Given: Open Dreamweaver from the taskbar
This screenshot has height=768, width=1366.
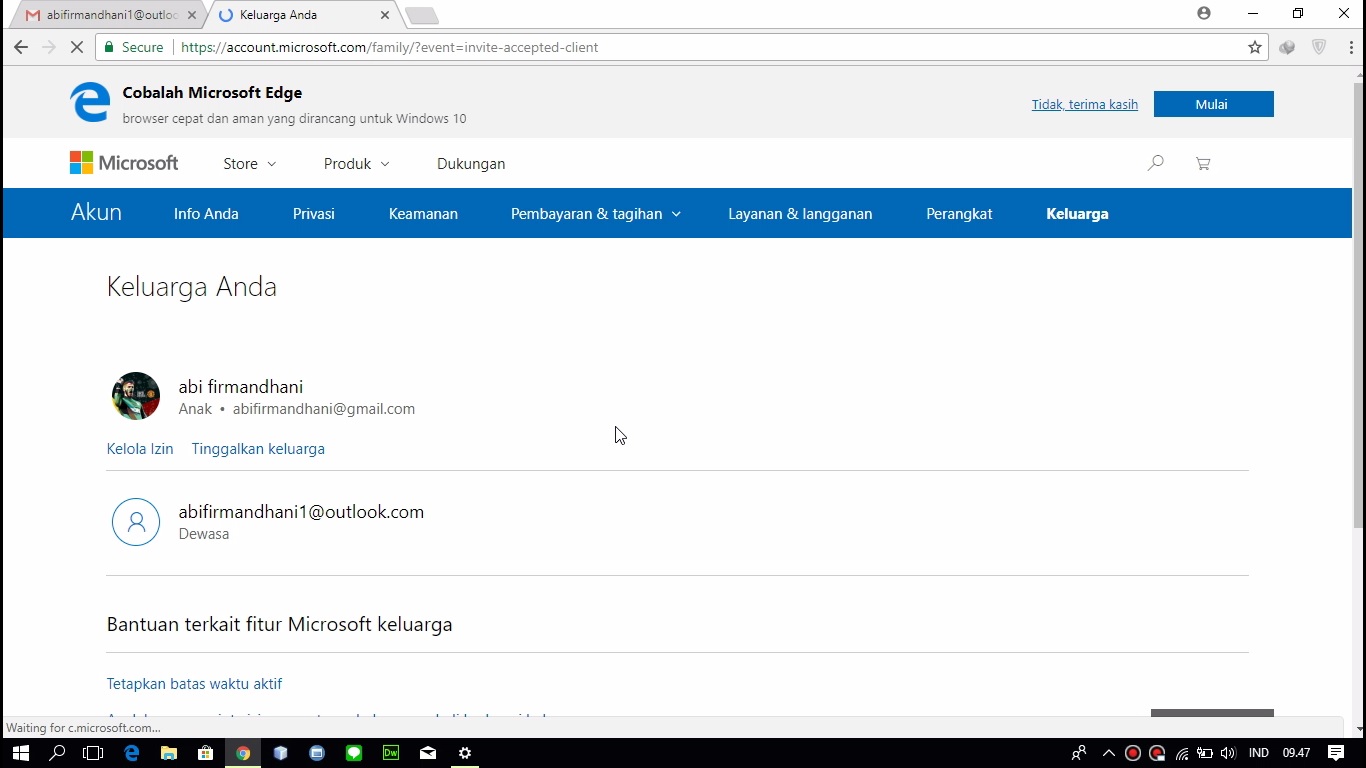Looking at the screenshot, I should point(391,753).
